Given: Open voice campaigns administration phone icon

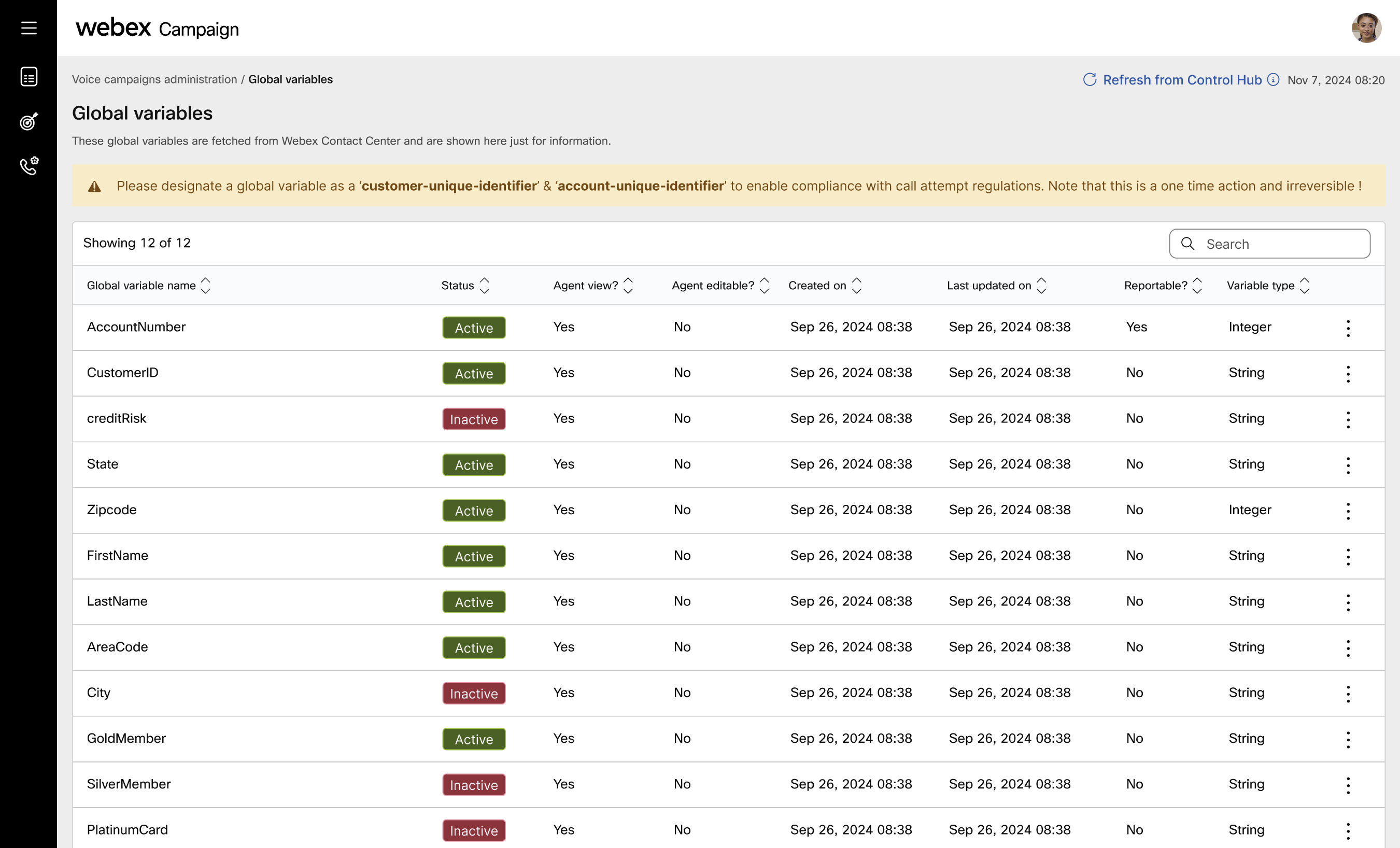Looking at the screenshot, I should pyautogui.click(x=29, y=165).
